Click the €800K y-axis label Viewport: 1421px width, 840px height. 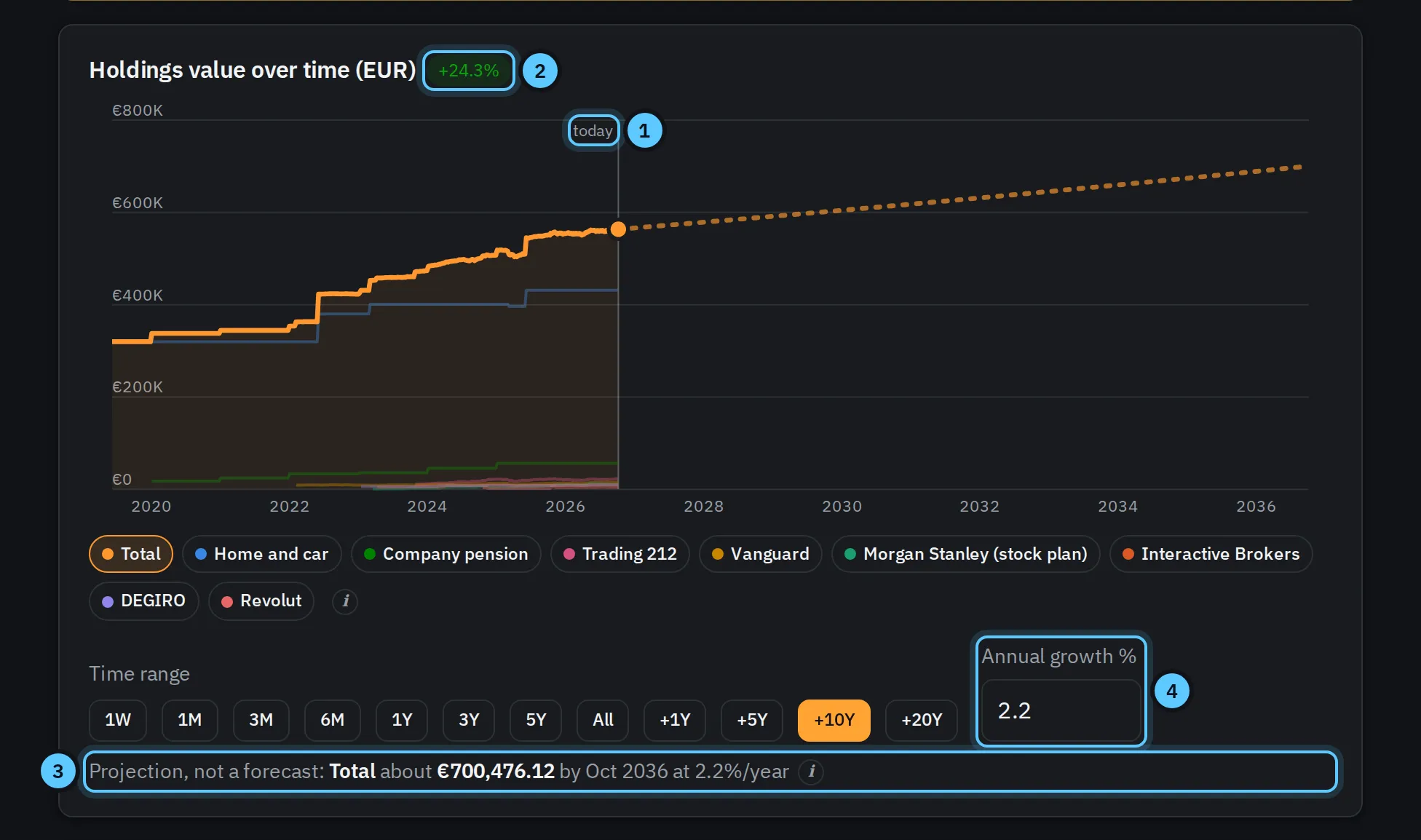click(x=138, y=111)
